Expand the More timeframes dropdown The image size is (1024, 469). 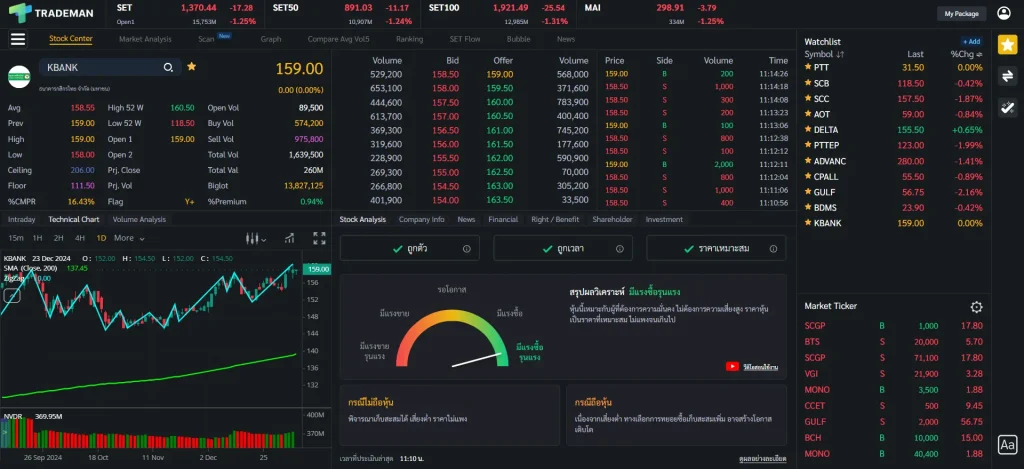[128, 238]
